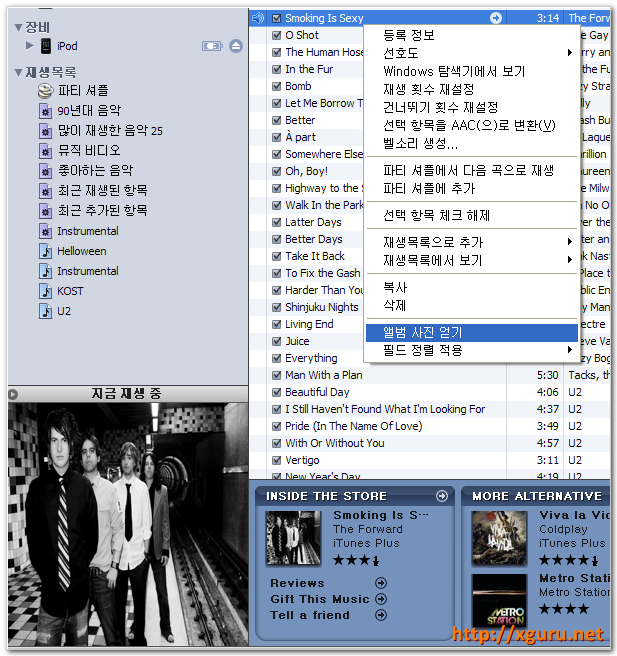
Task: Select 건너뛰기 횟수 재설정 menu item
Action: click(471, 107)
